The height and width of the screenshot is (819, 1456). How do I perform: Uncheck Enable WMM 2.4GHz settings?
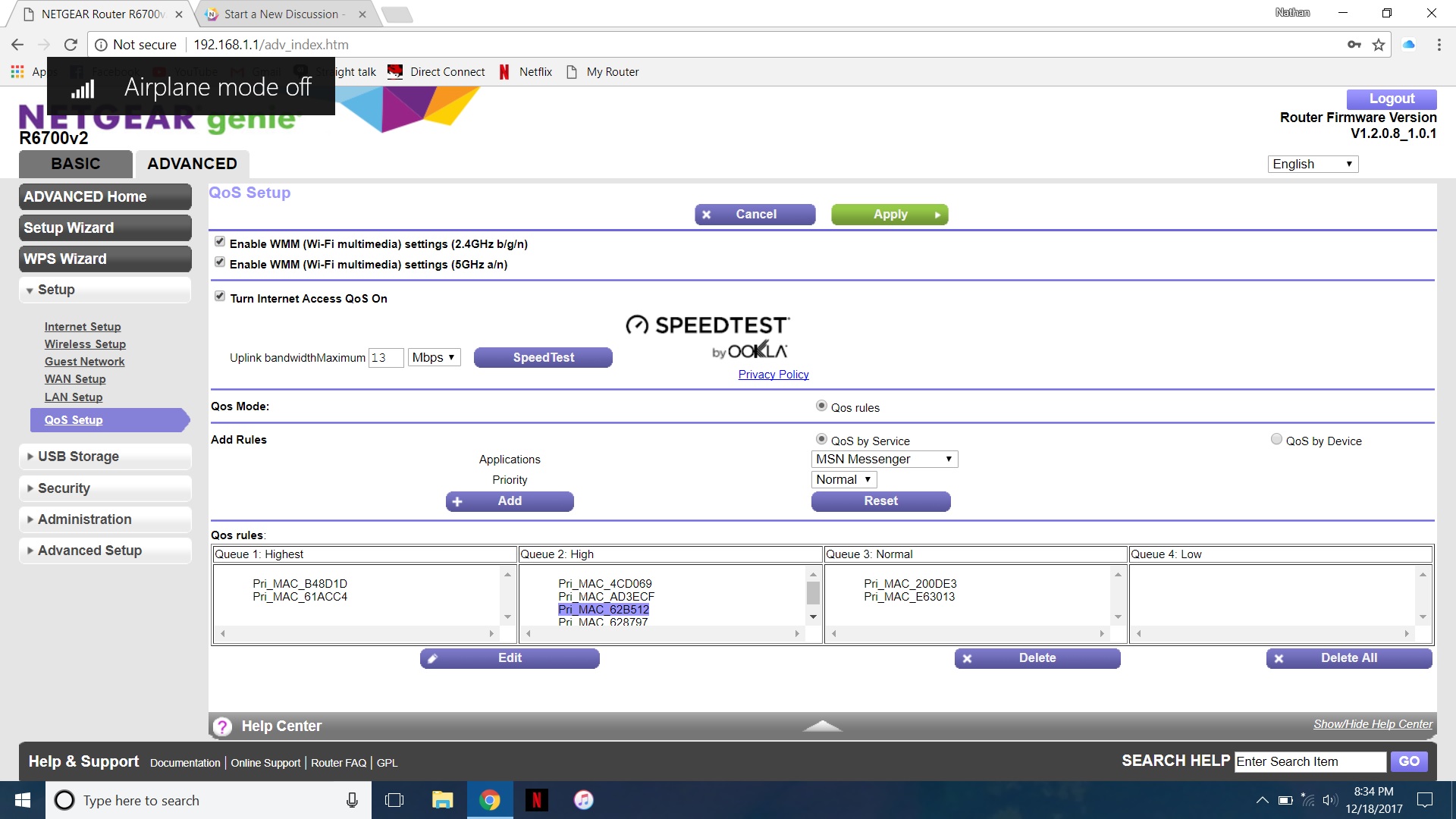(220, 242)
